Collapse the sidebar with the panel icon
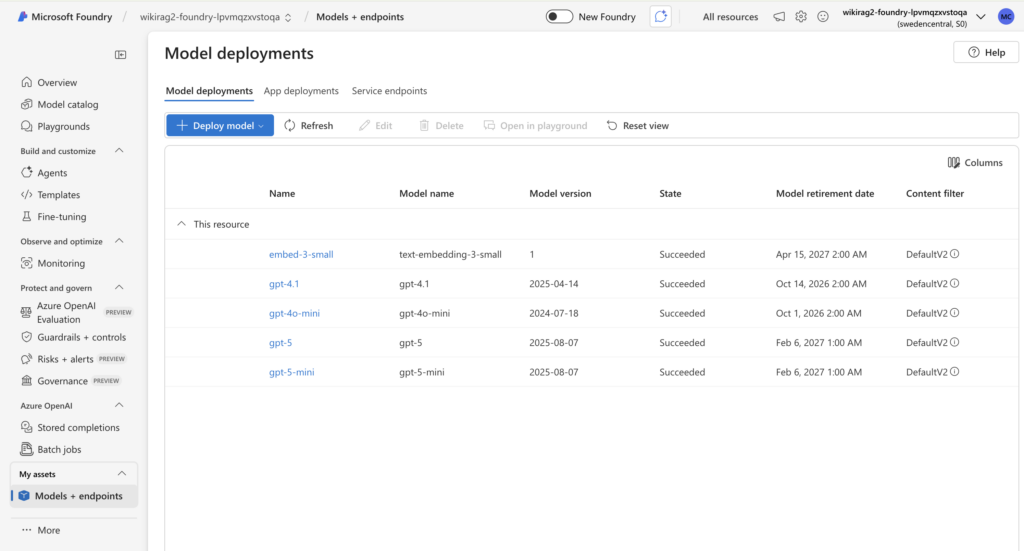Screen dimensions: 1024x551 tap(121, 55)
